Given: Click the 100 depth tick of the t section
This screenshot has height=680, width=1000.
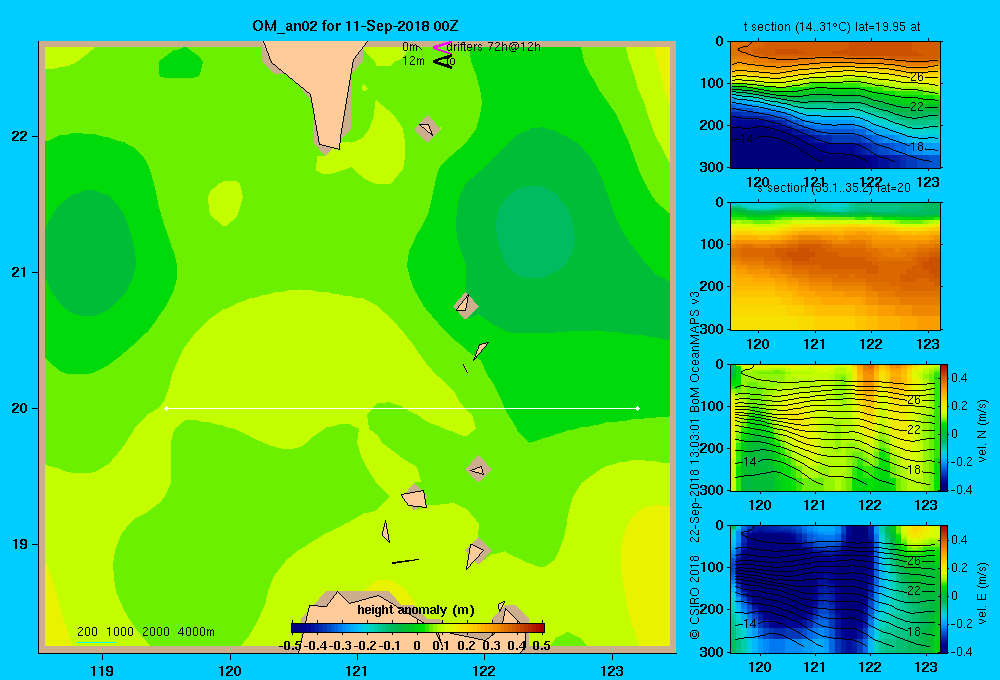Looking at the screenshot, I should (712, 83).
